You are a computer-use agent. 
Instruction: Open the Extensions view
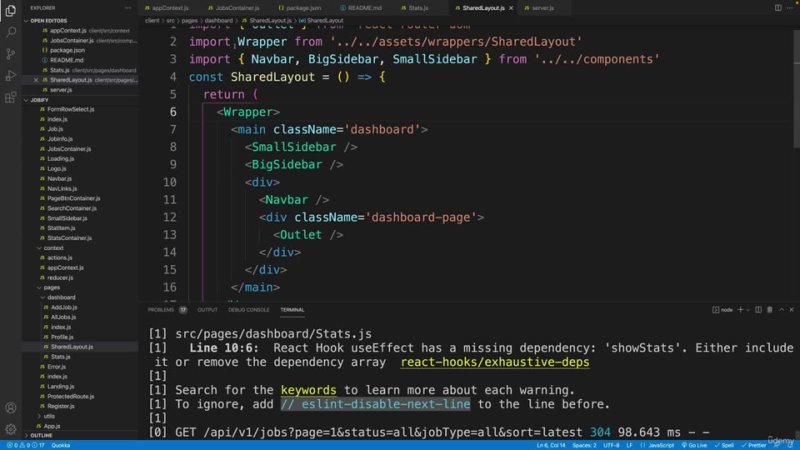tap(10, 97)
